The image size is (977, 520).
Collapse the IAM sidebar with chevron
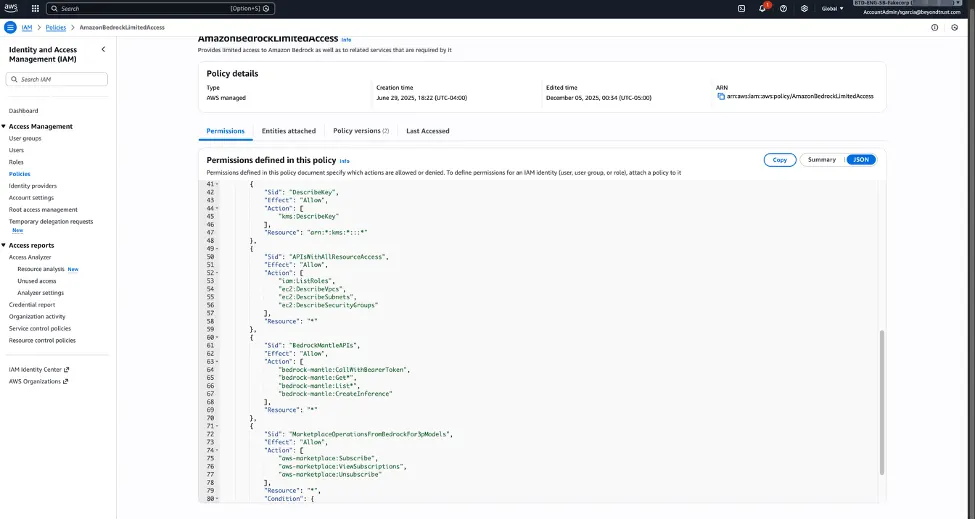pos(103,49)
